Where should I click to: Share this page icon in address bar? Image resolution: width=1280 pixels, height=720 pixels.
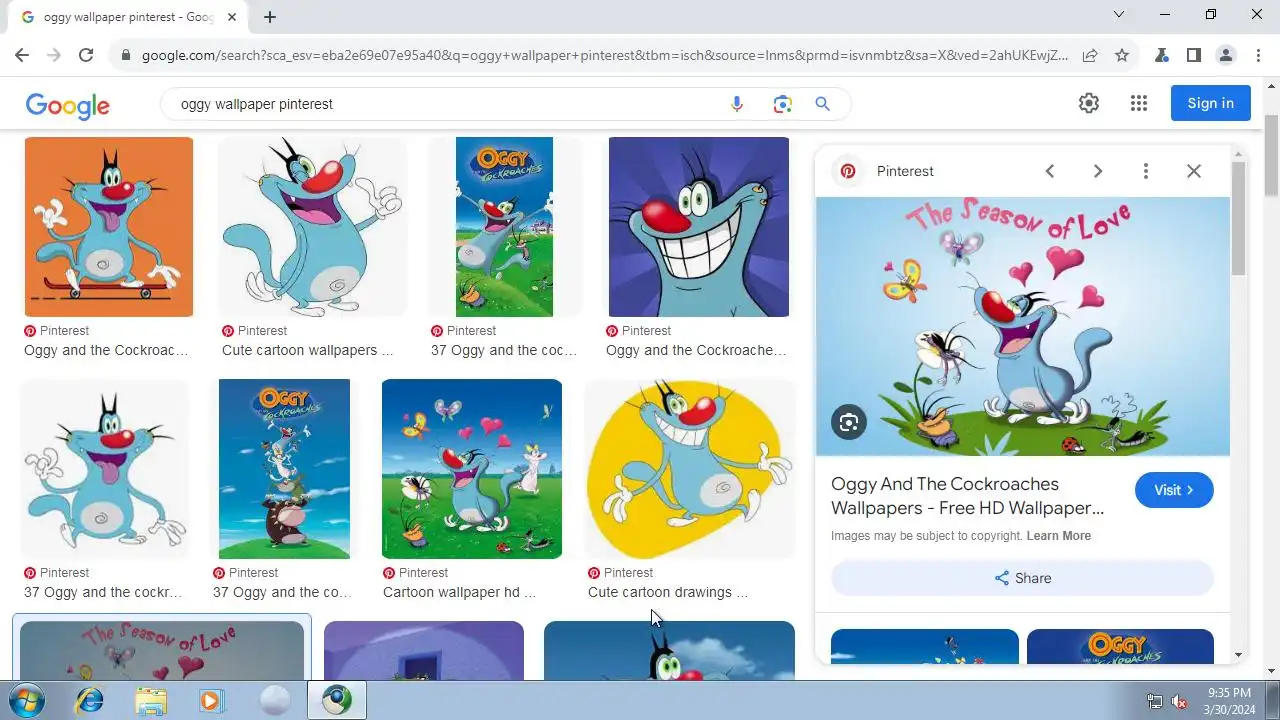coord(1090,55)
